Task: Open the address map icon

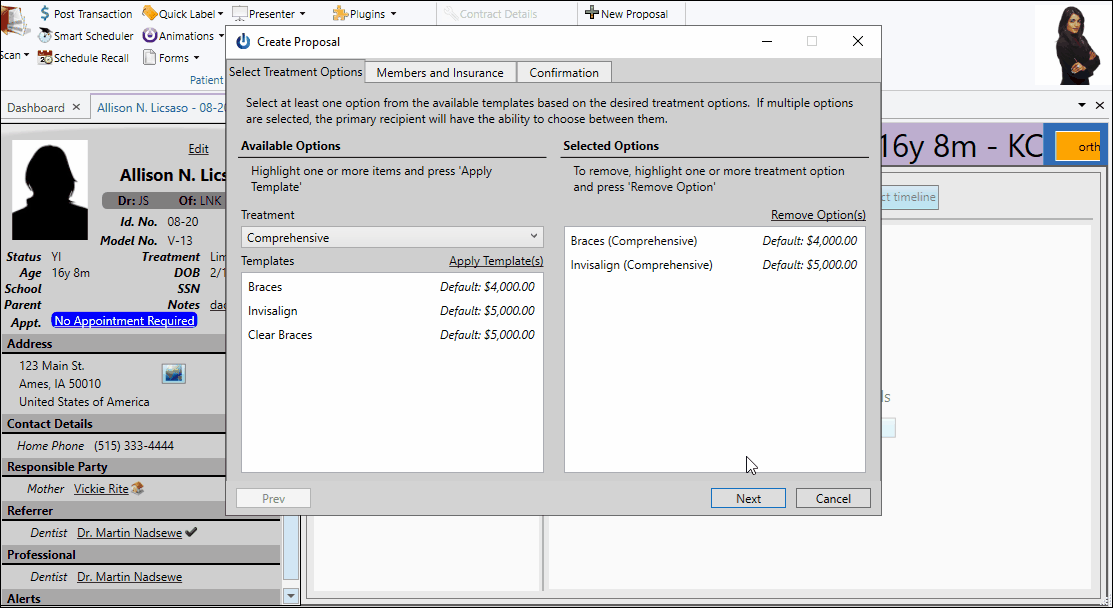Action: (174, 374)
